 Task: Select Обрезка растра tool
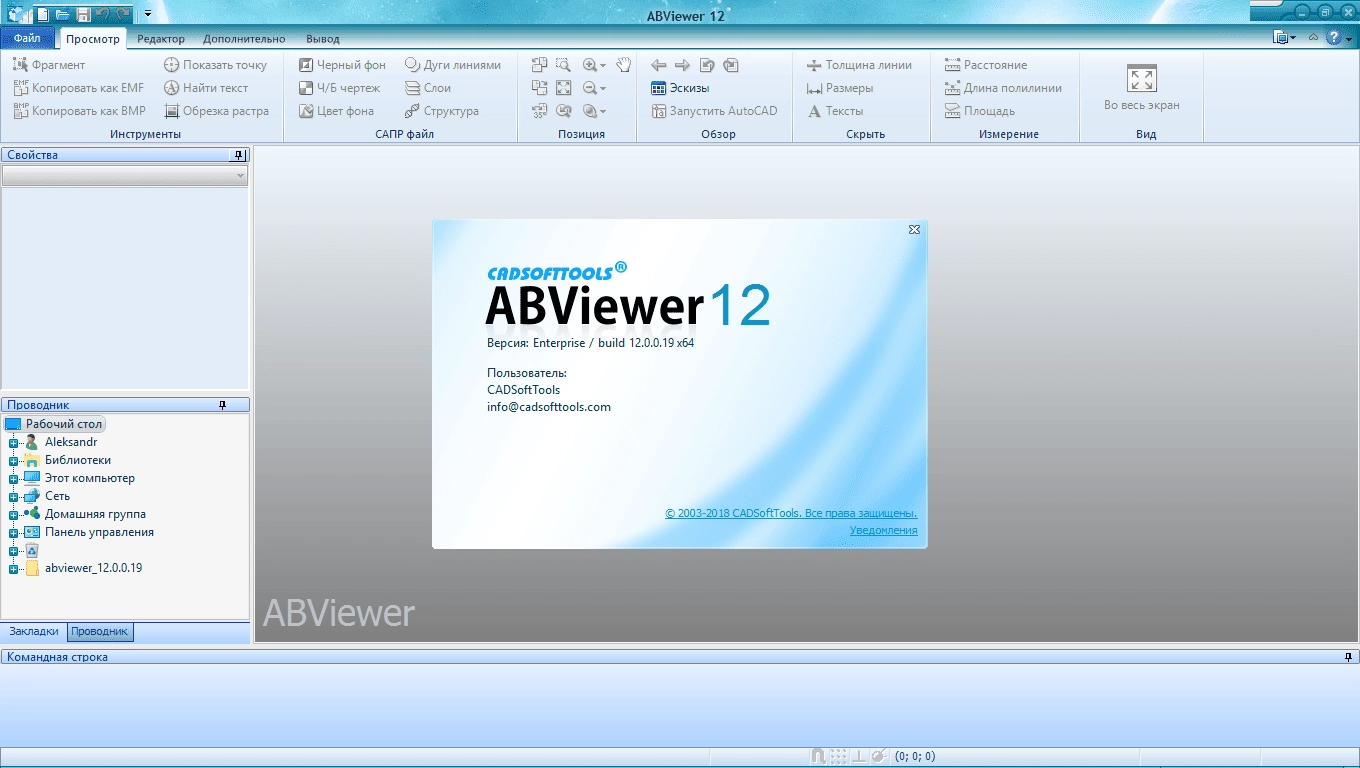point(217,111)
